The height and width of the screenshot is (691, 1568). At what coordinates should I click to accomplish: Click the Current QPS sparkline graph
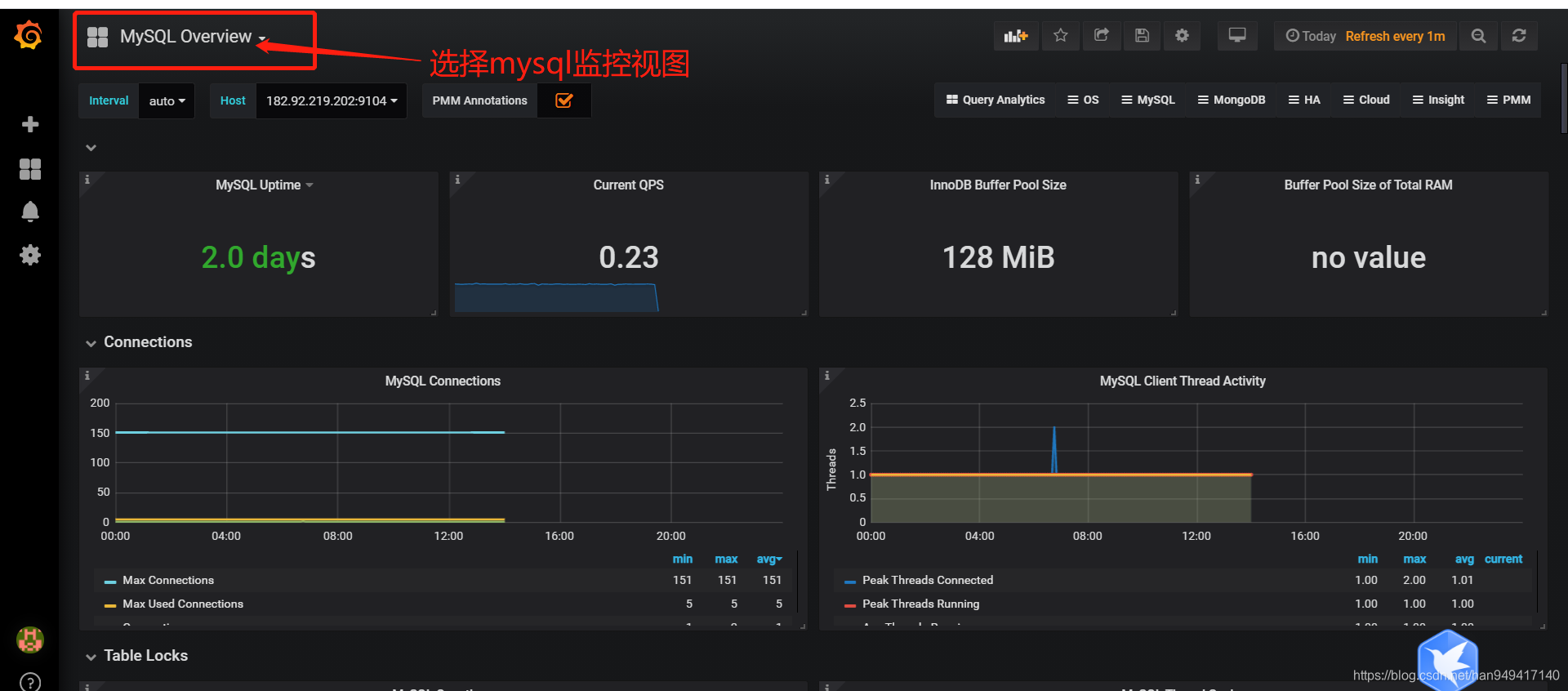[556, 297]
